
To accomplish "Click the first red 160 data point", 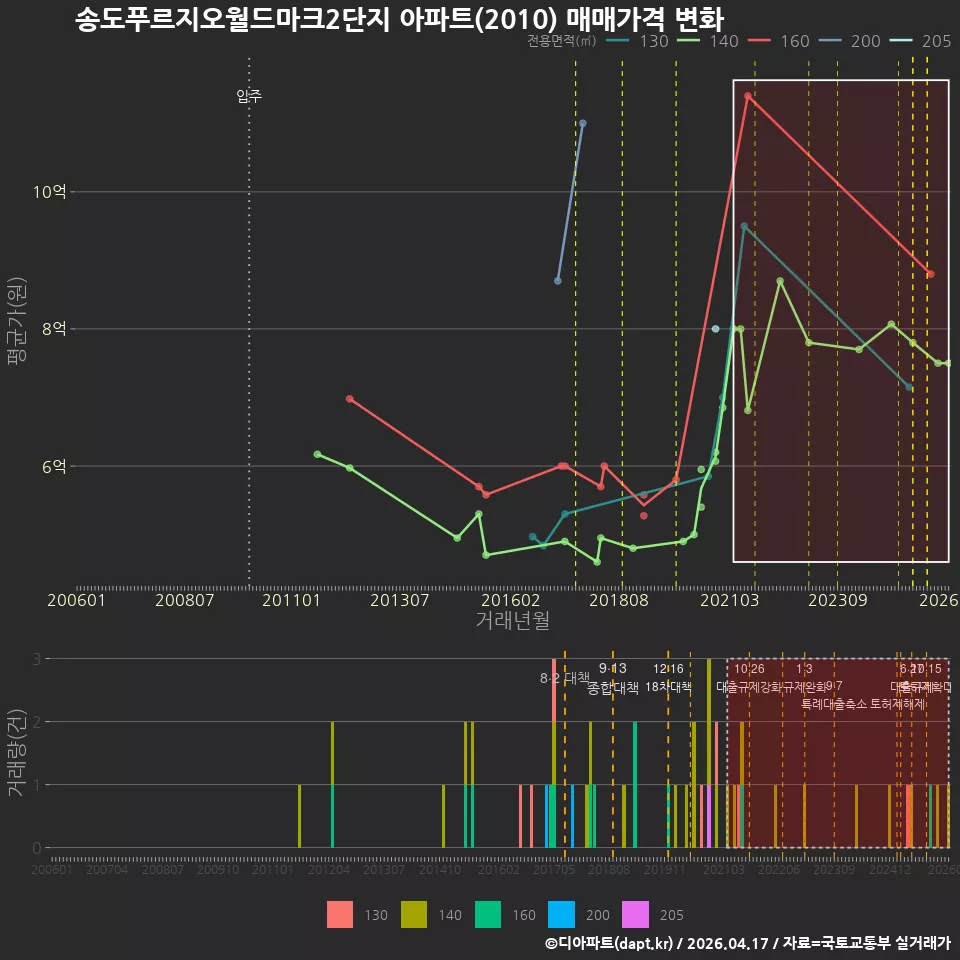I will pos(350,399).
